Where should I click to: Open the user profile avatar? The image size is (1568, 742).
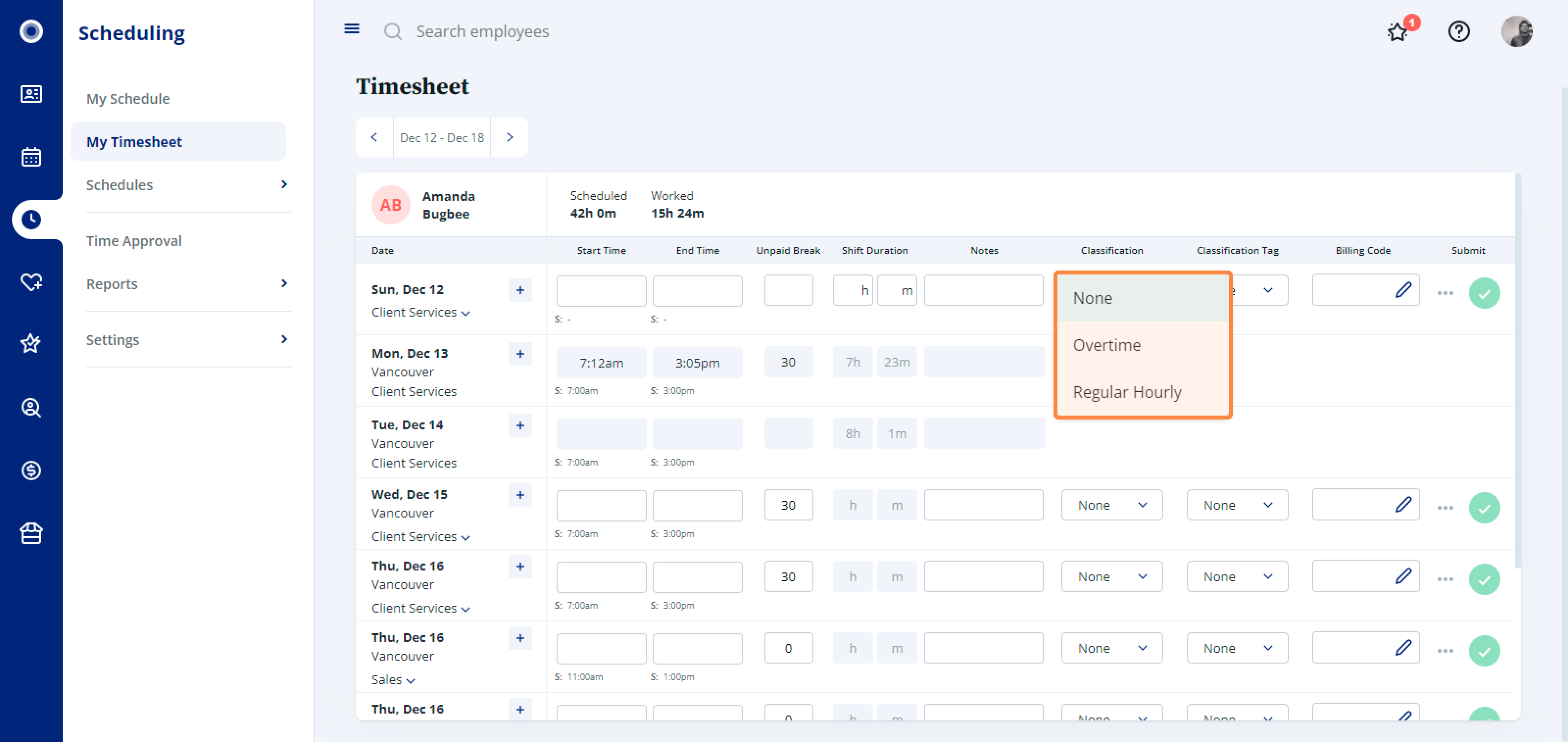click(1516, 31)
